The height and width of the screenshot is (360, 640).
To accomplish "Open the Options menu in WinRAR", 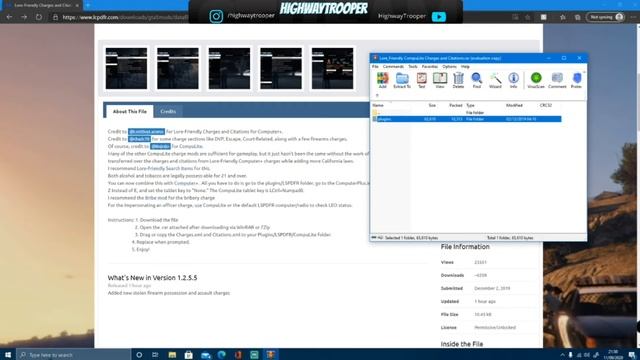I will [x=449, y=67].
